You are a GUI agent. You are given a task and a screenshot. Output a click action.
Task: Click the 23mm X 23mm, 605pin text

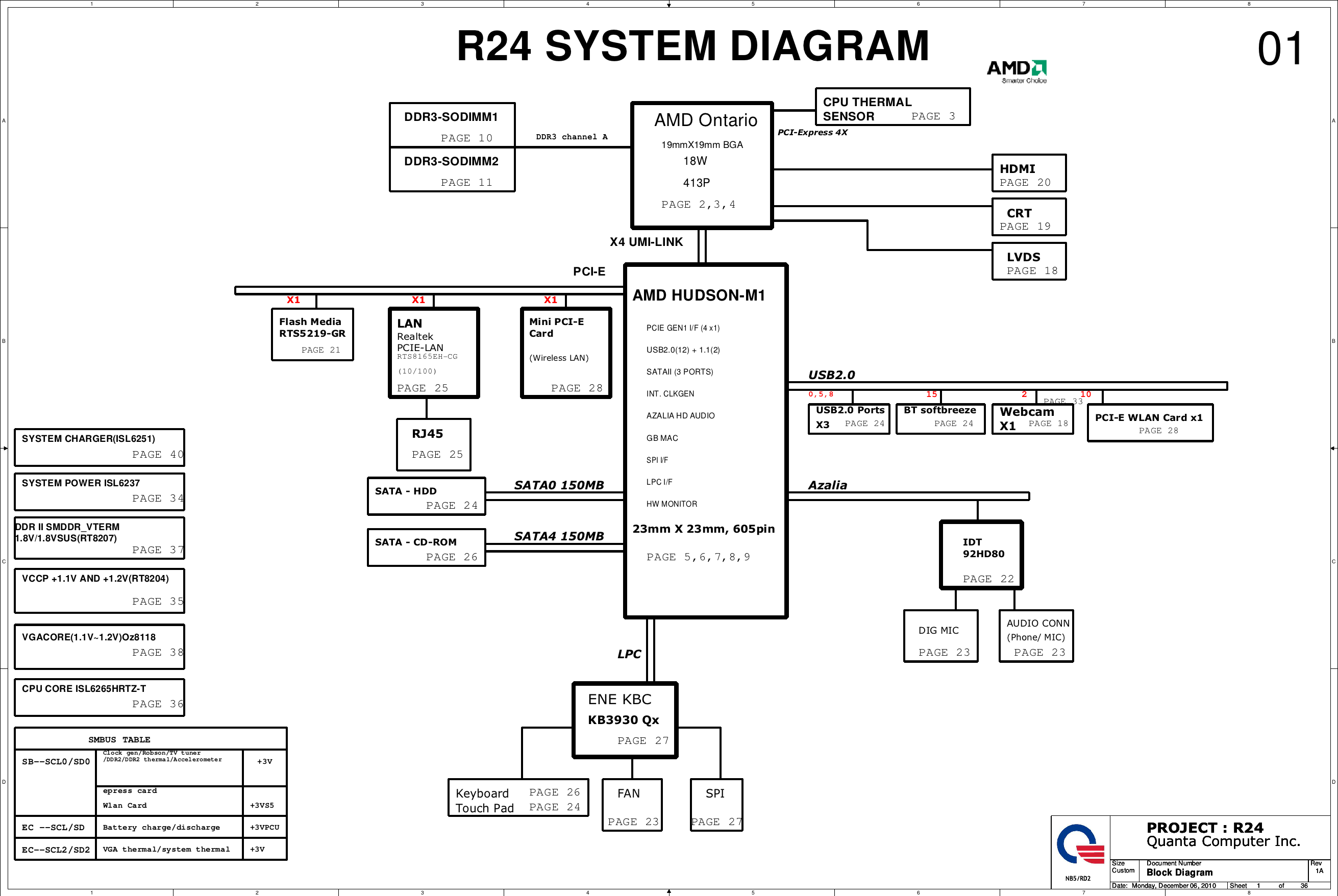tap(703, 529)
